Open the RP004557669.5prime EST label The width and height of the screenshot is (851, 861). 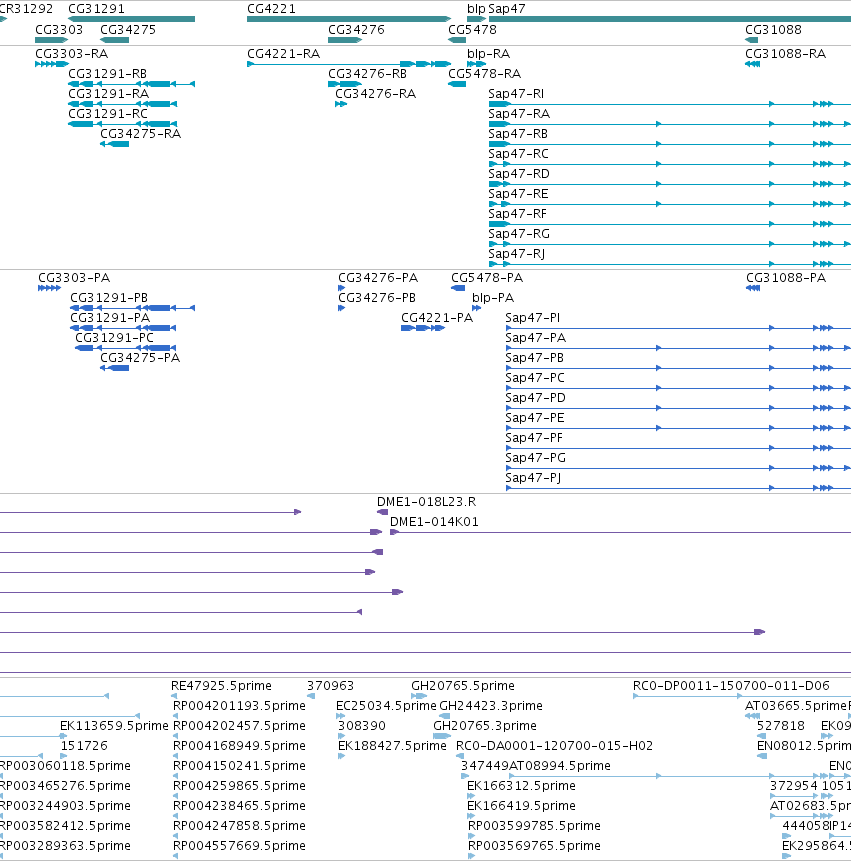pos(239,846)
